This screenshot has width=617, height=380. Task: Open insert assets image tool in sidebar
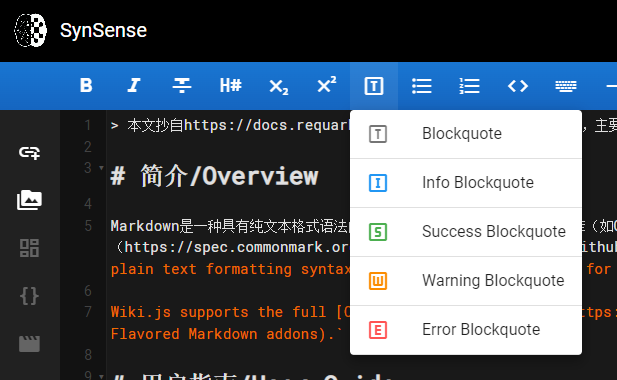pyautogui.click(x=30, y=200)
